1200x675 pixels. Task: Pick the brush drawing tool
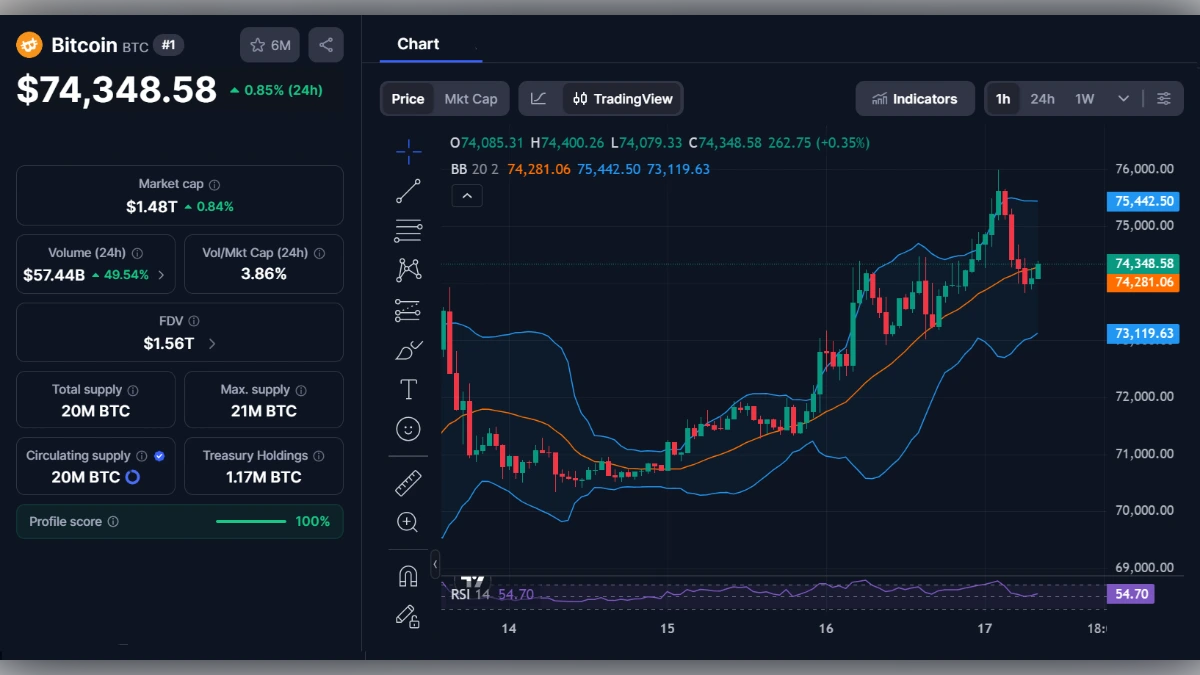[408, 350]
